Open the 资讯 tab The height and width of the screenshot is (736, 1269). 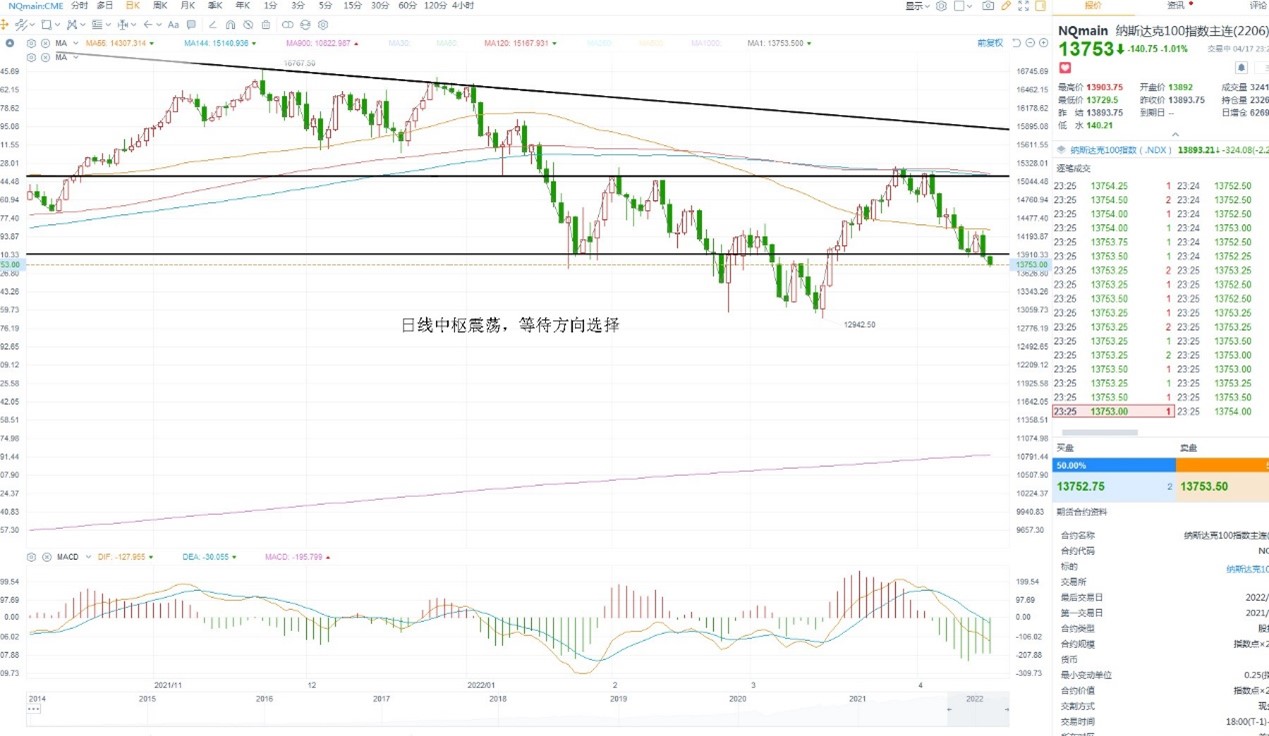pyautogui.click(x=1176, y=6)
